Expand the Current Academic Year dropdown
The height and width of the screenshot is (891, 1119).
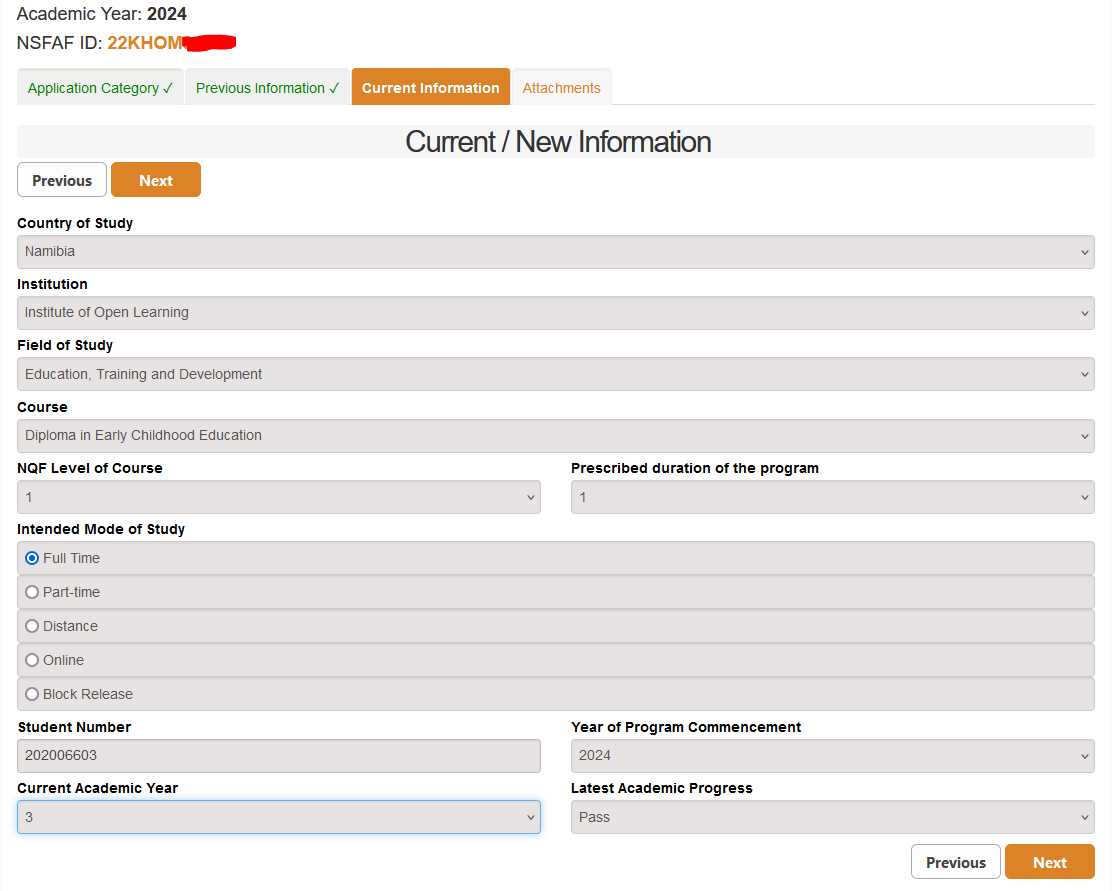278,818
